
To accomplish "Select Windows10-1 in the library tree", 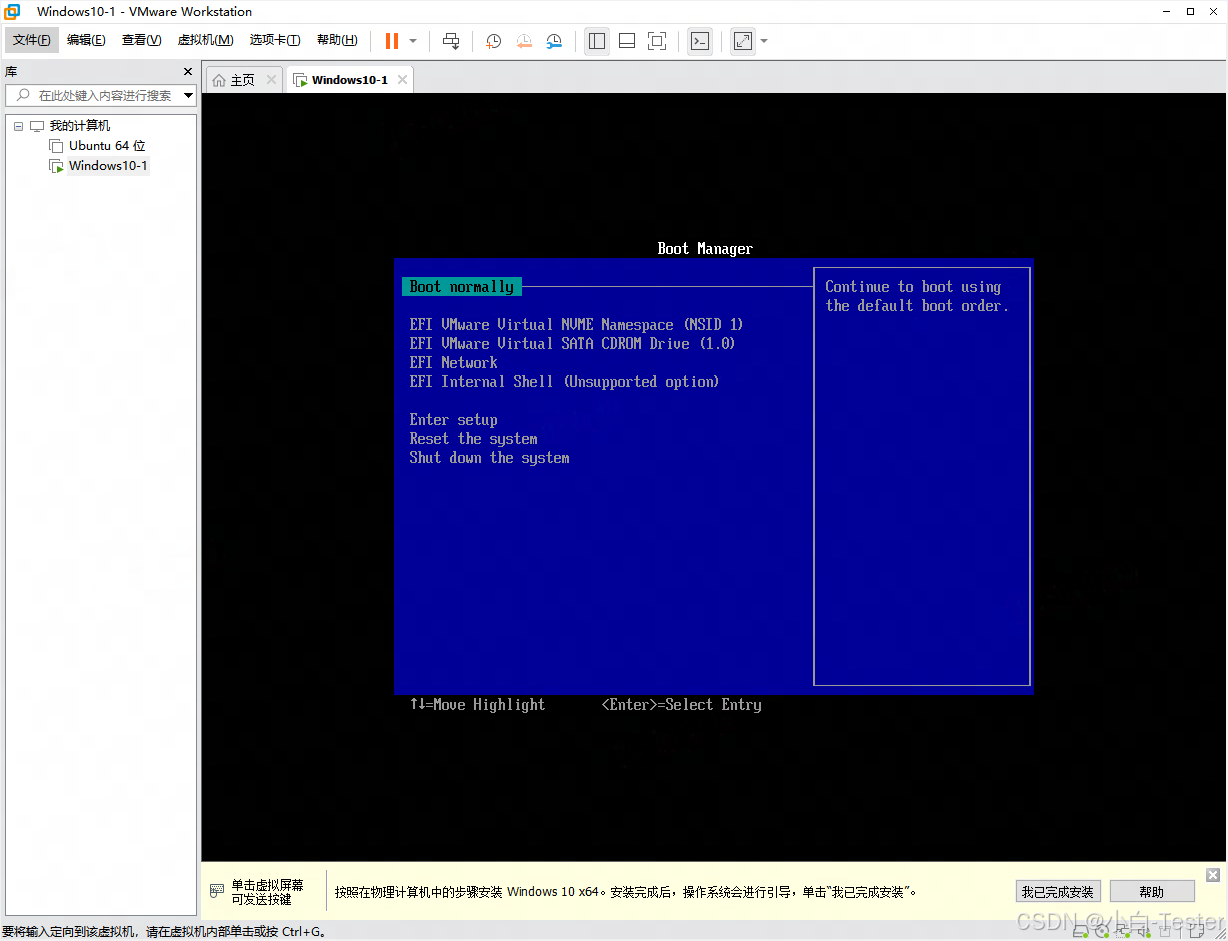I will [x=108, y=166].
